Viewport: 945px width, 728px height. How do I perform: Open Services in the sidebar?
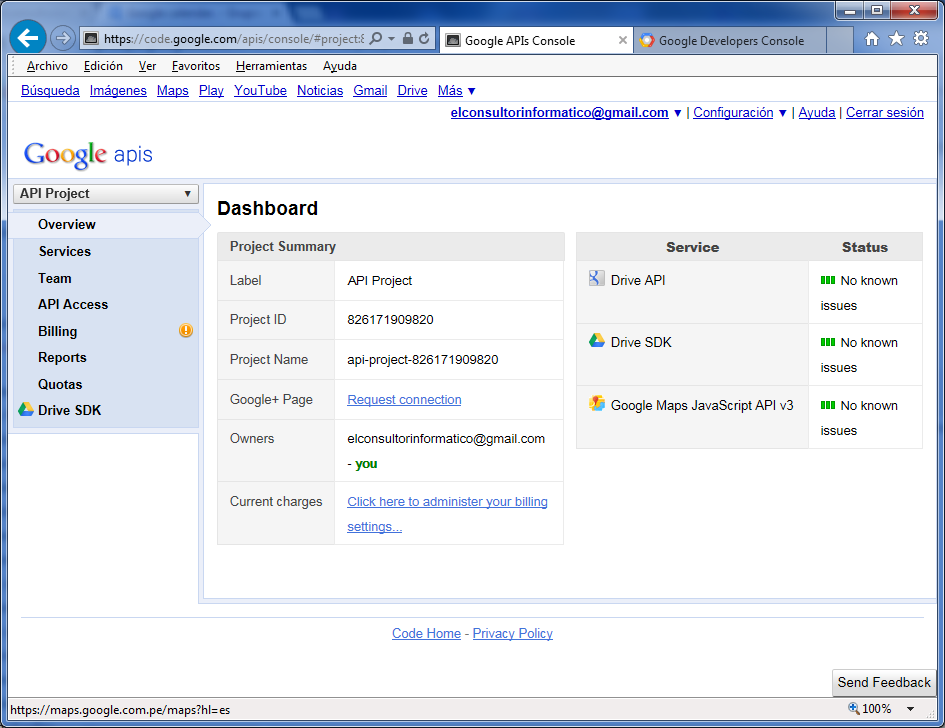64,251
